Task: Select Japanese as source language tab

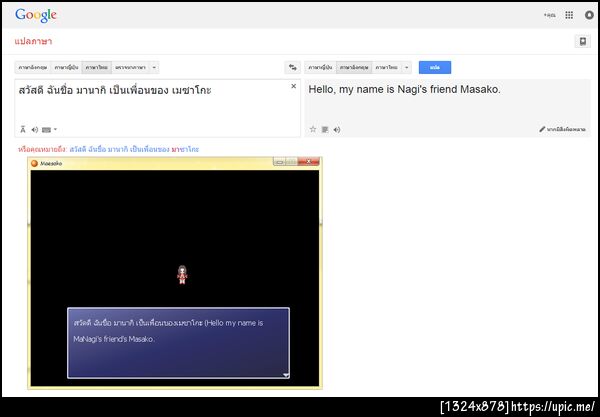Action: pos(66,67)
